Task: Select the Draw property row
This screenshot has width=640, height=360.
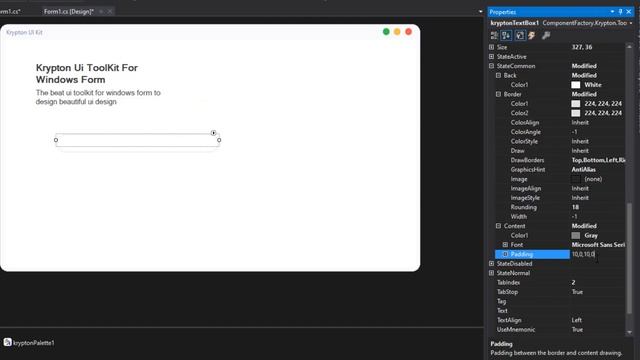Action: (x=559, y=151)
